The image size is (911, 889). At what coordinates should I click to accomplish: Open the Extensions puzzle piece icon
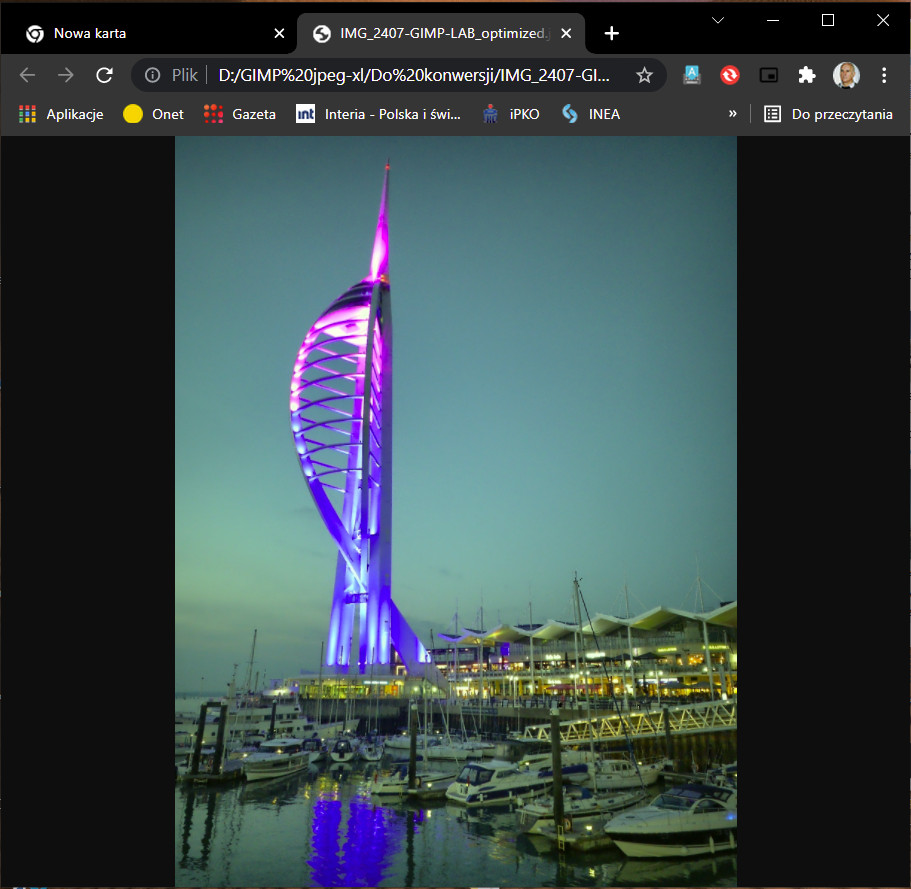tap(807, 75)
